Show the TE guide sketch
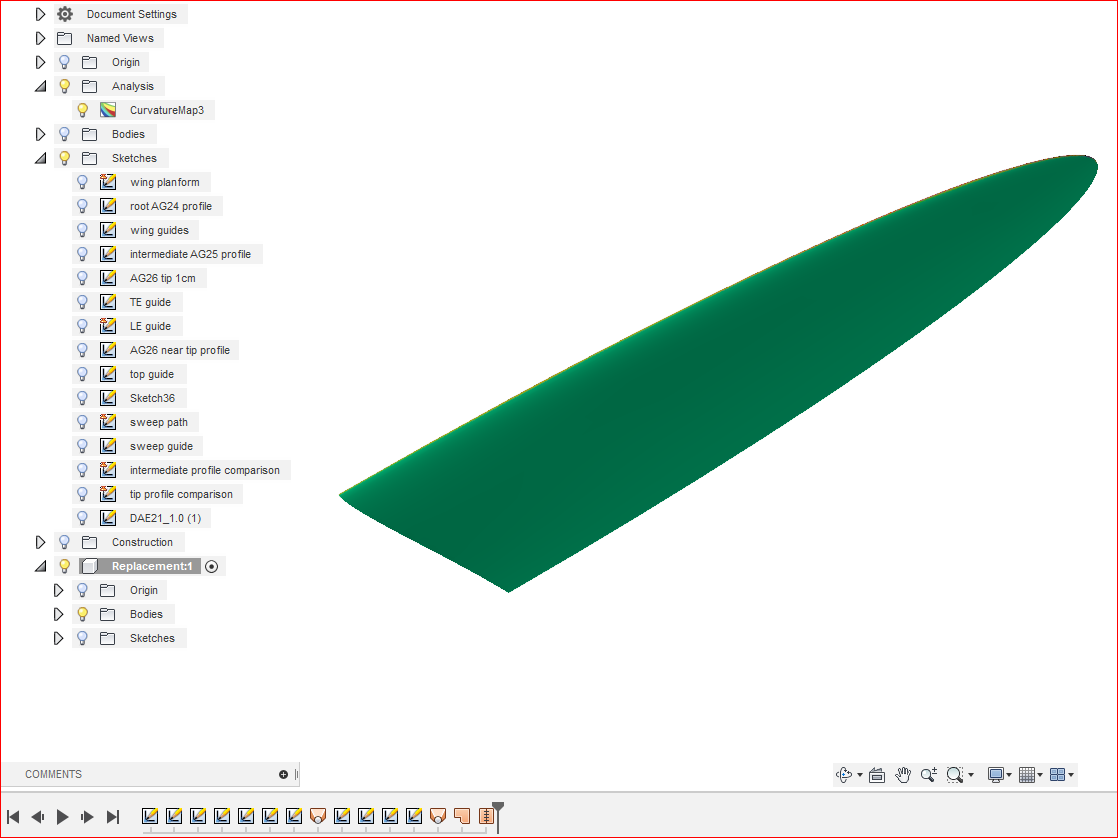The image size is (1118, 838). 83,302
